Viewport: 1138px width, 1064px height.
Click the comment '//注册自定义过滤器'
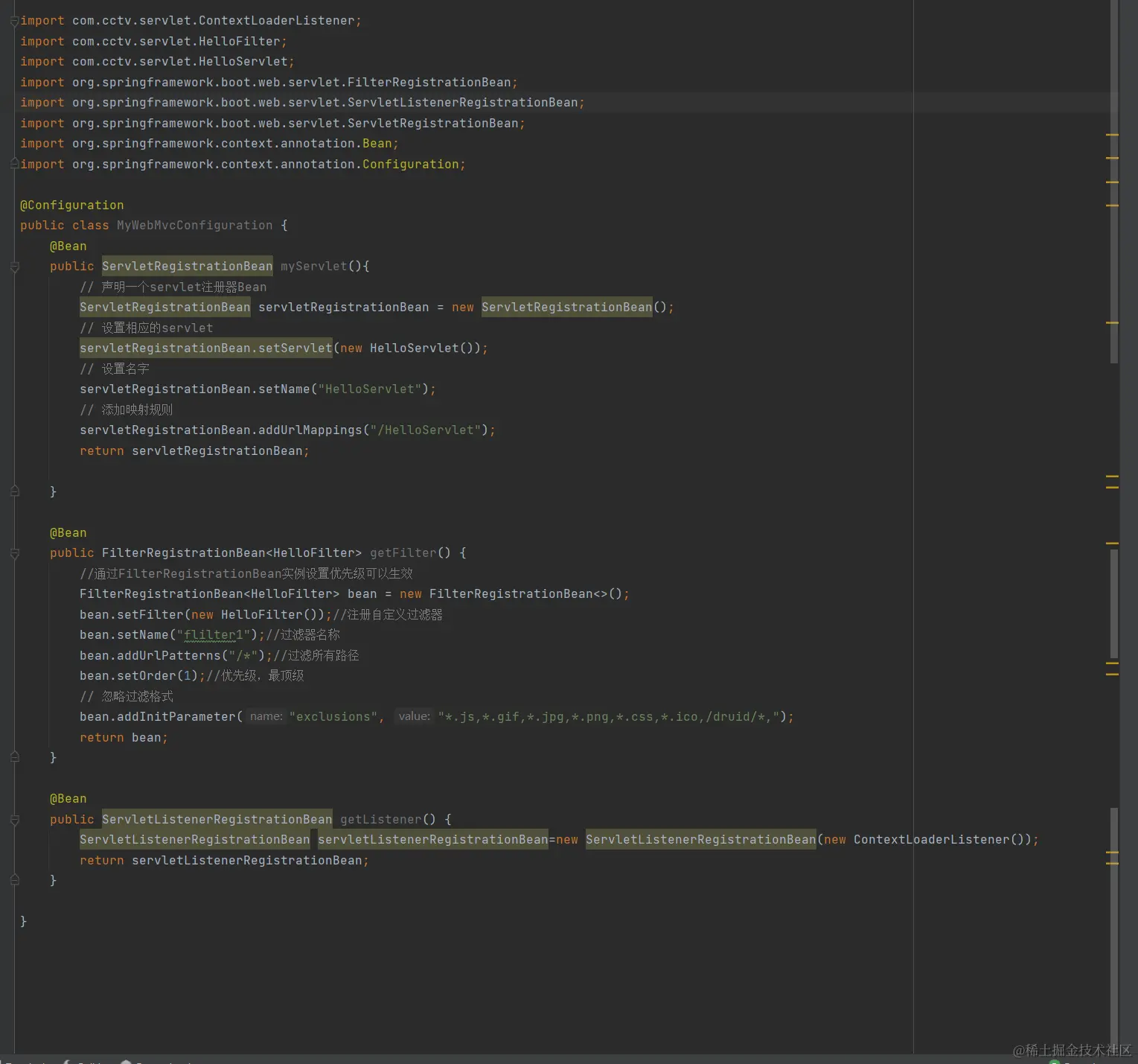[388, 614]
